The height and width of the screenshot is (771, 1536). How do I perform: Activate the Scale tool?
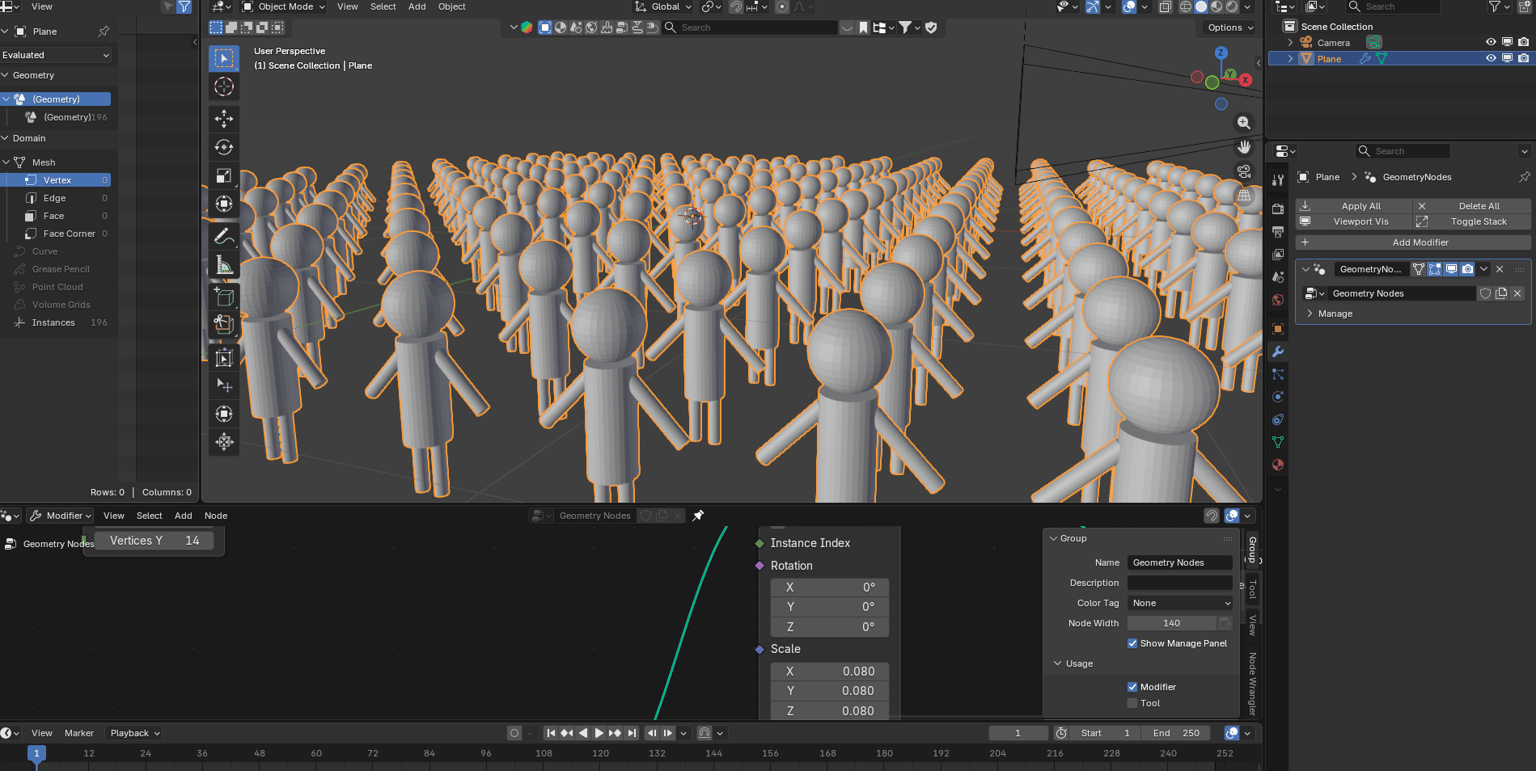[224, 176]
